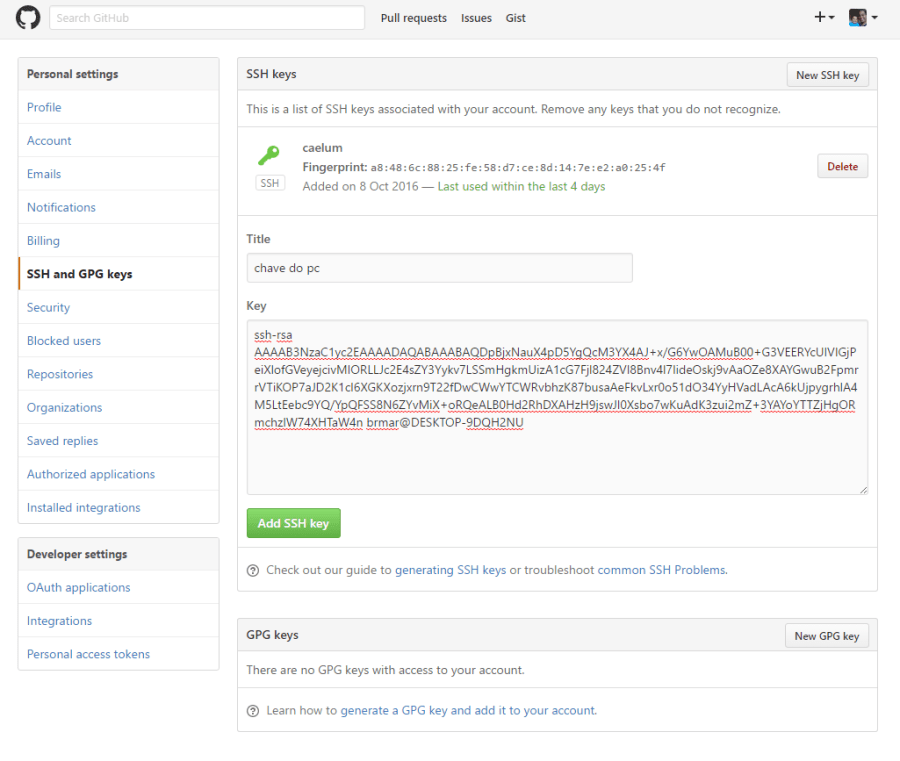Open the plus create-new dropdown
This screenshot has width=900, height=761.
[824, 18]
